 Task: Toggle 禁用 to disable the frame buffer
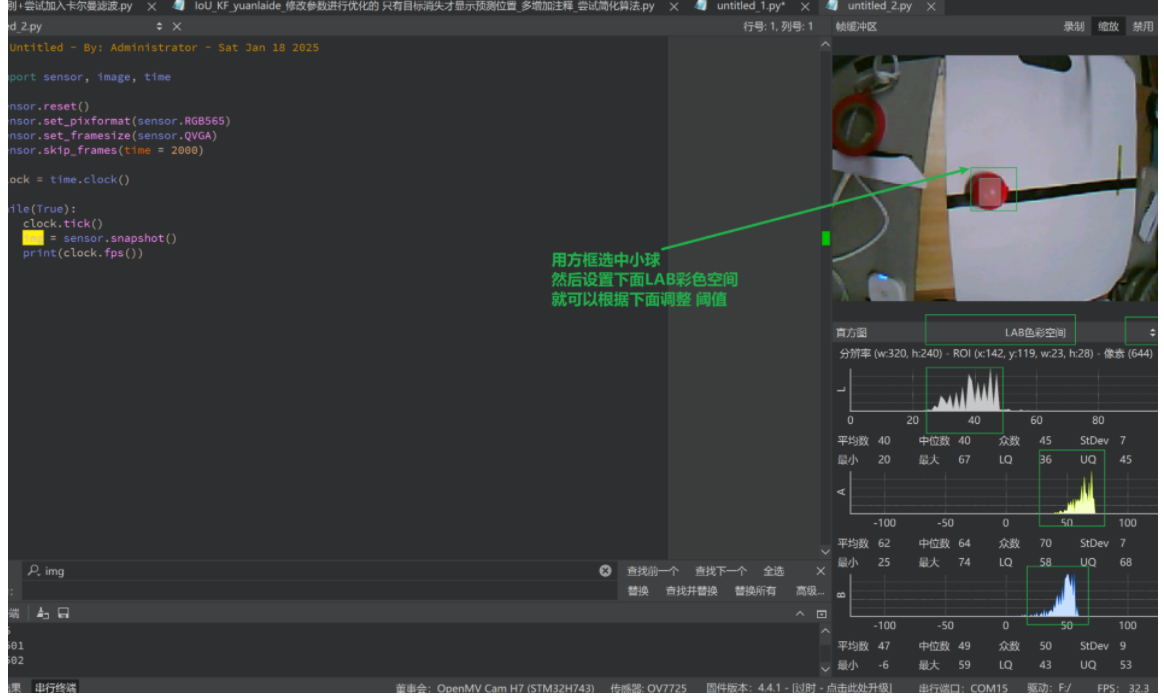pyautogui.click(x=1143, y=26)
